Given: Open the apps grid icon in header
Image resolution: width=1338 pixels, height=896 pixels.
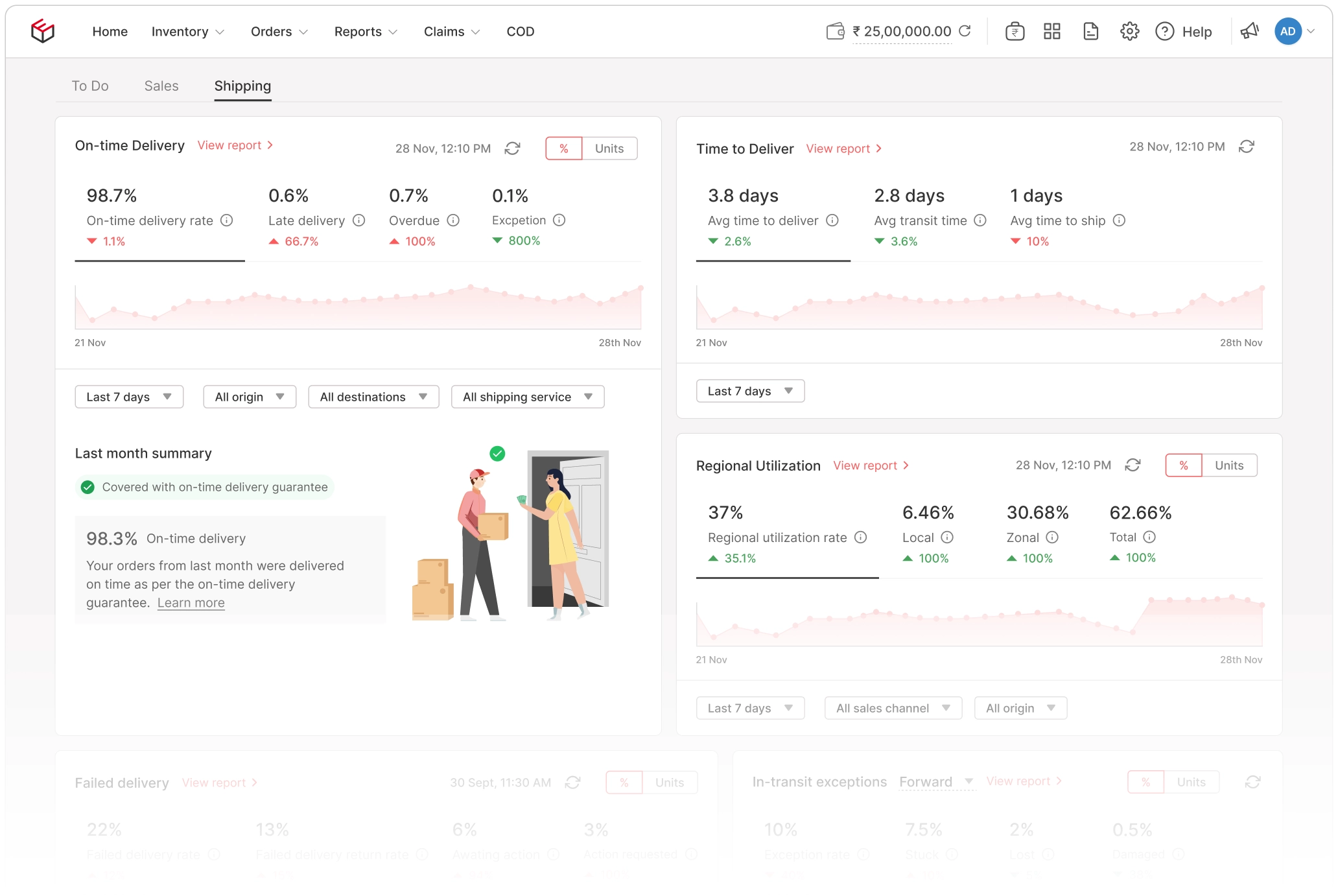Looking at the screenshot, I should click(x=1051, y=30).
